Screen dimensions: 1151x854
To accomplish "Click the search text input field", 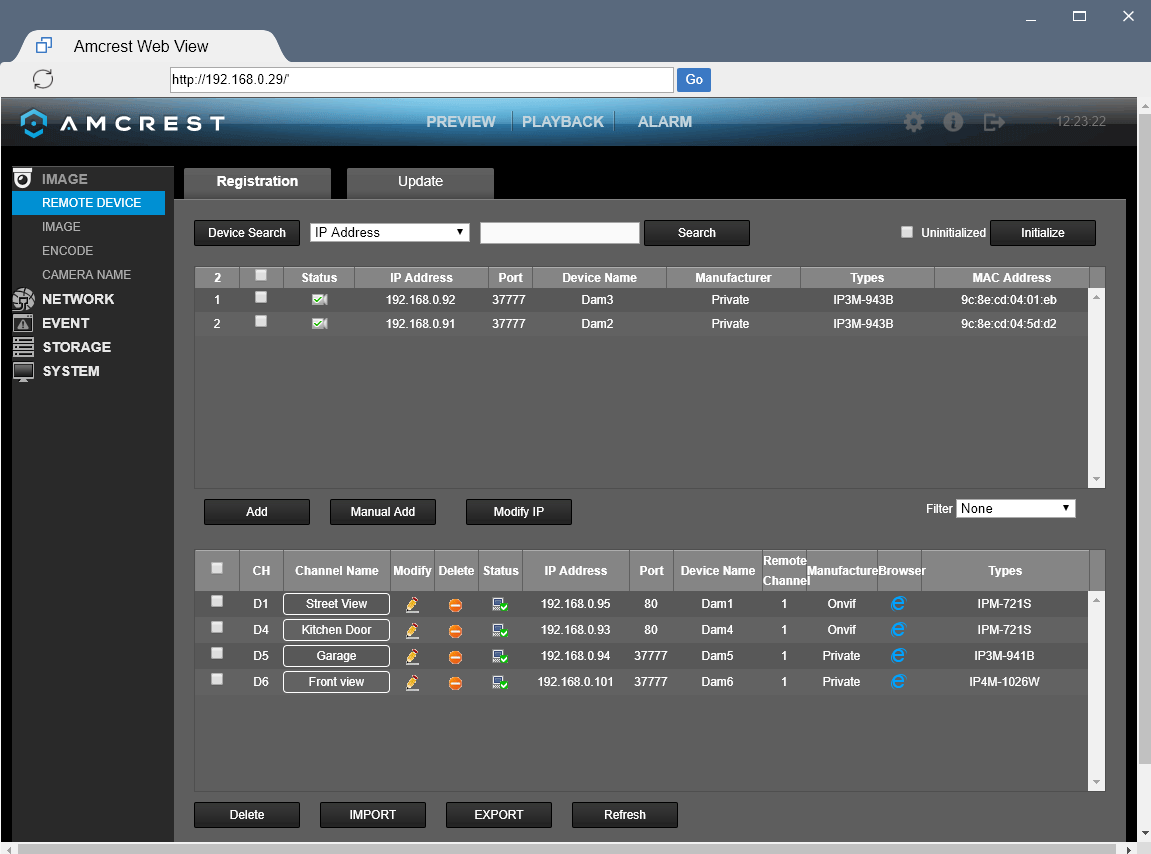I will pos(560,233).
